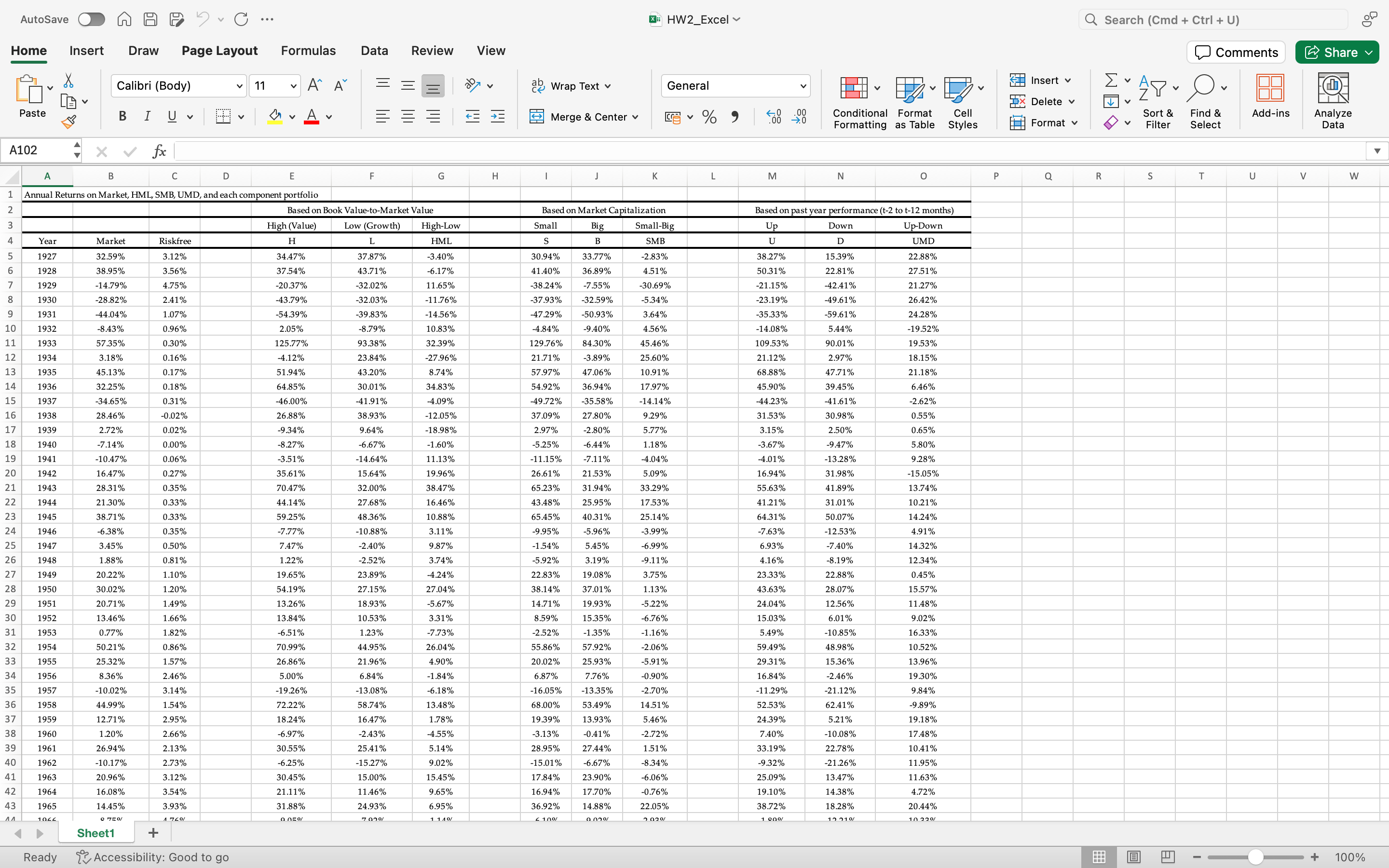Switch to the Sheet1 tab
Image resolution: width=1389 pixels, height=868 pixels.
pyautogui.click(x=96, y=832)
